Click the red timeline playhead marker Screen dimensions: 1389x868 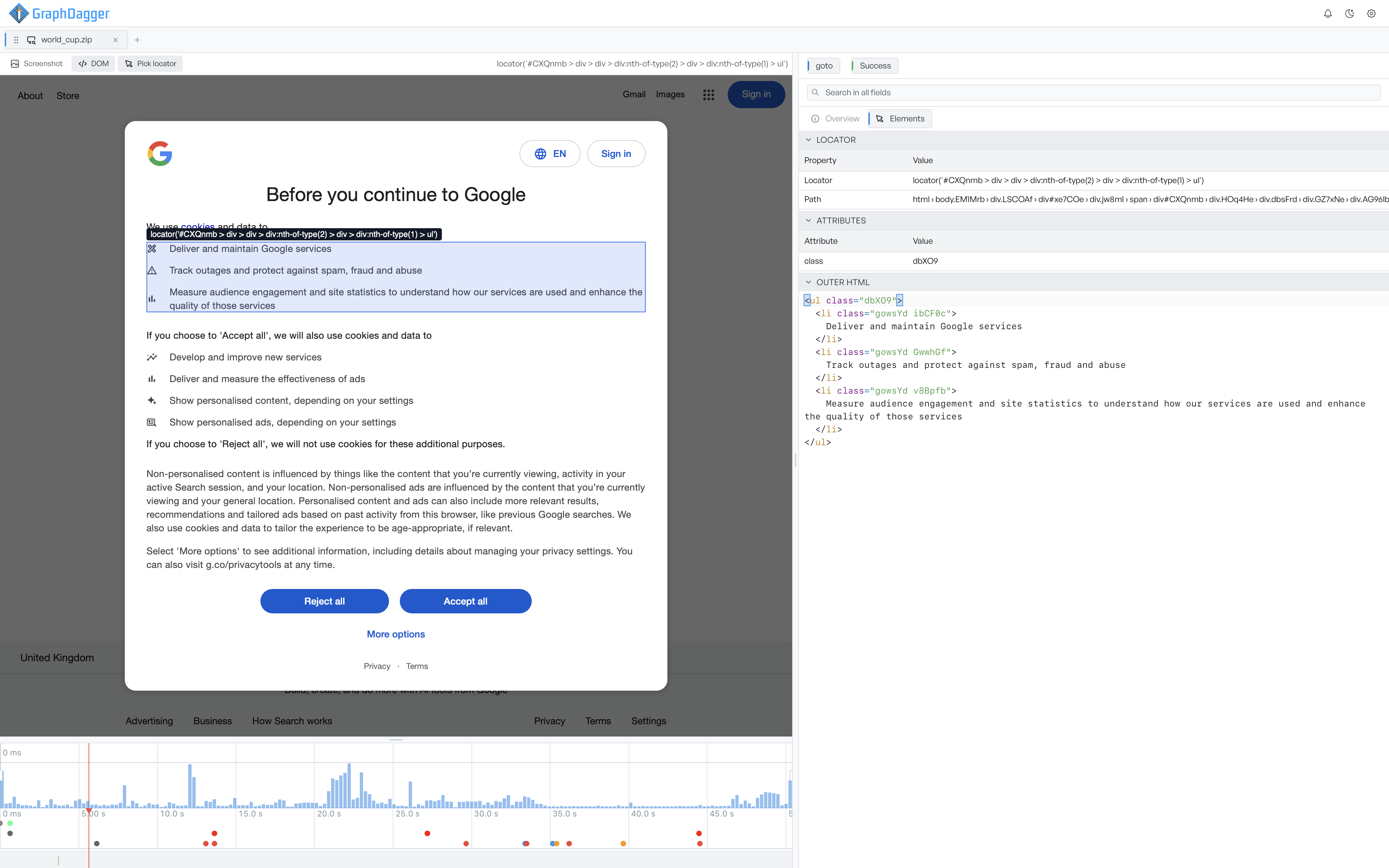point(89,810)
